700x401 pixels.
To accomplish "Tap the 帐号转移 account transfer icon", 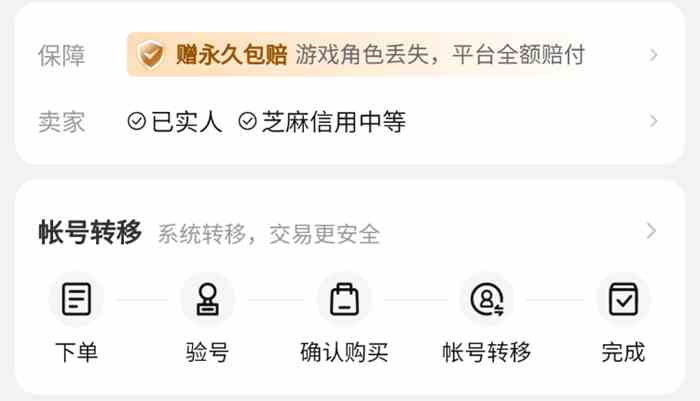I will (487, 299).
